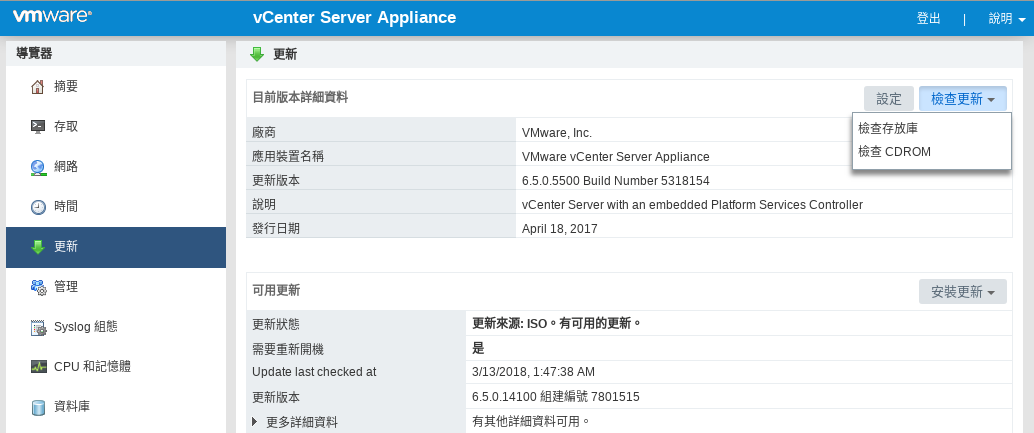This screenshot has width=1034, height=433.
Task: Click the Database cylinder icon in navigator
Action: pyautogui.click(x=38, y=407)
